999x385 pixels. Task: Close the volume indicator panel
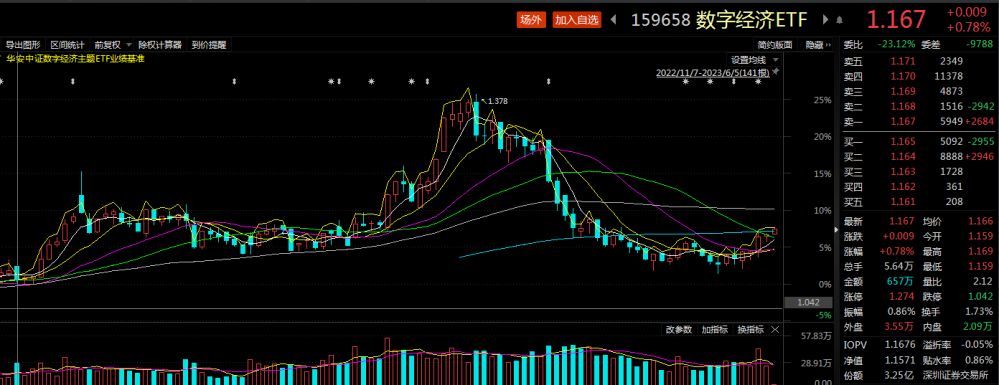click(775, 330)
